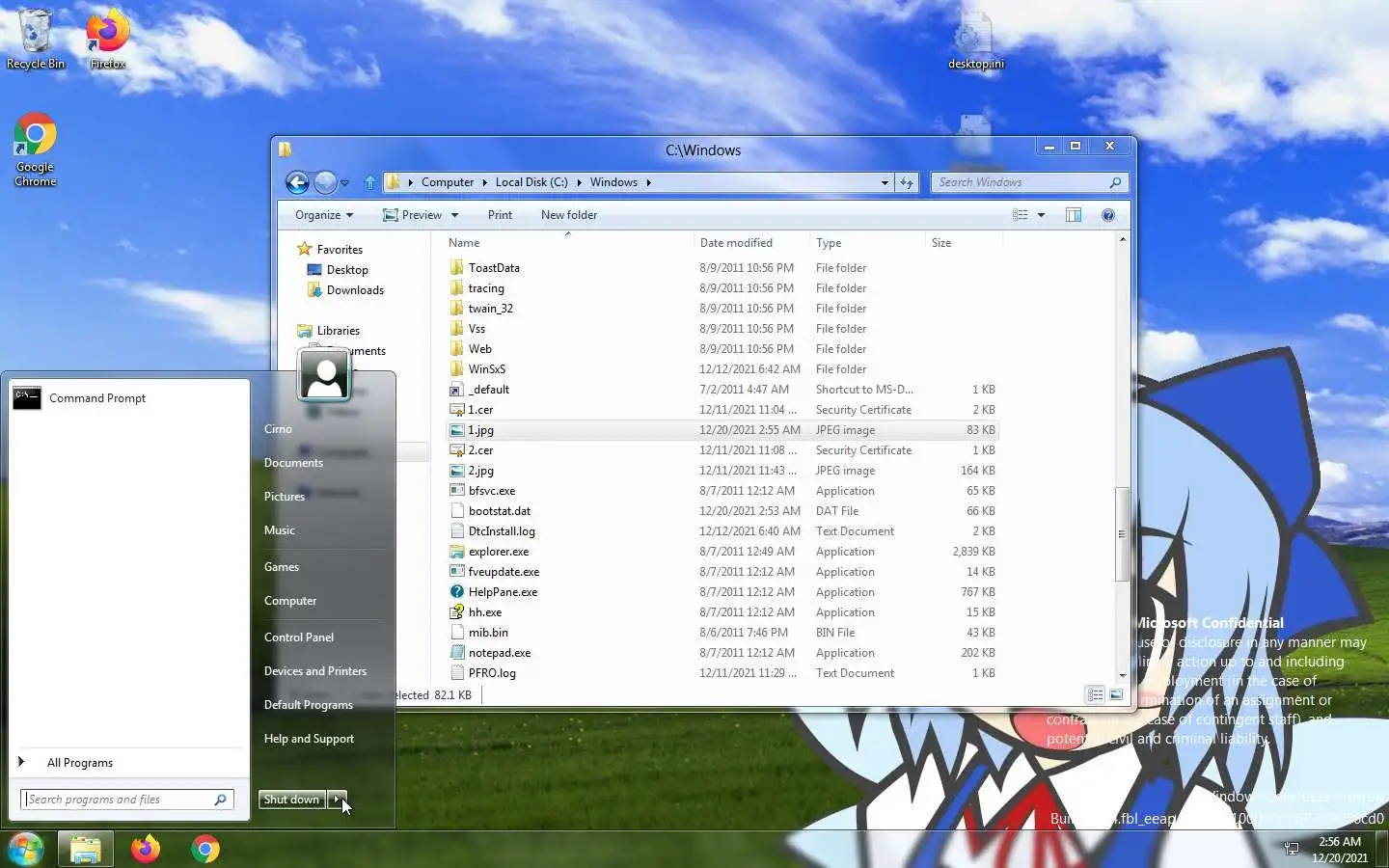
Task: Select Downloads in Favorites
Action: (x=355, y=290)
